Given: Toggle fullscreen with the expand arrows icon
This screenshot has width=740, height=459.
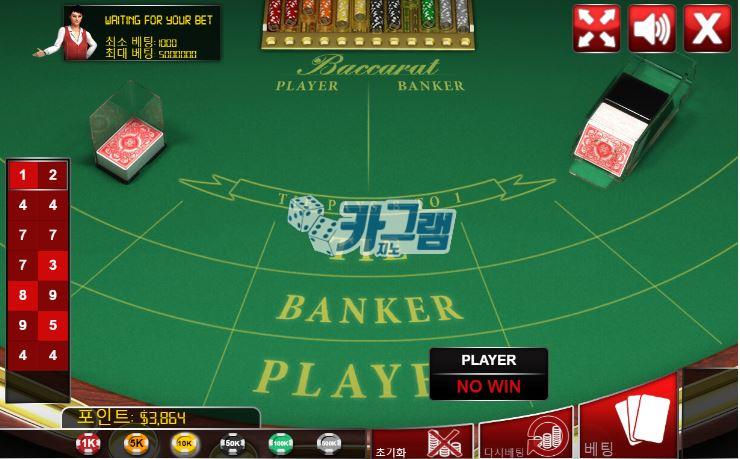Looking at the screenshot, I should tap(597, 28).
